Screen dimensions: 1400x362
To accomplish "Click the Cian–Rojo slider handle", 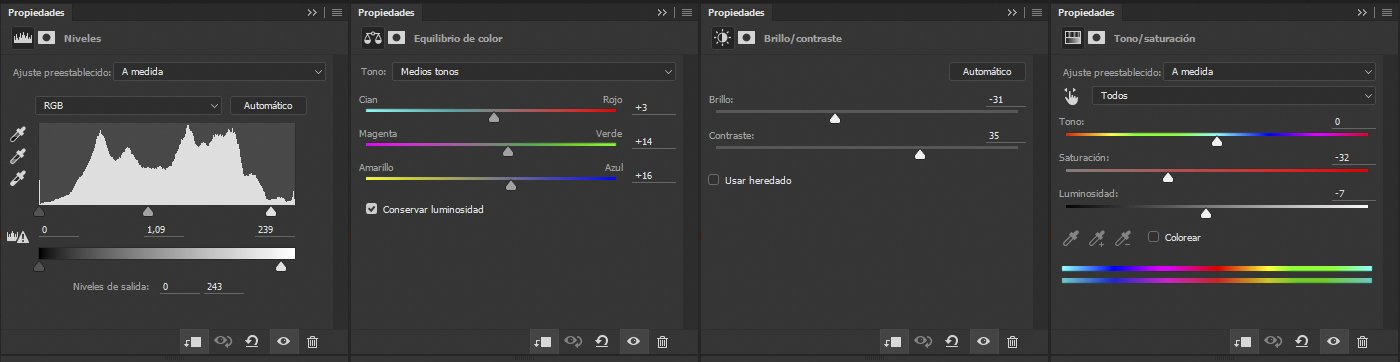I will (x=494, y=117).
